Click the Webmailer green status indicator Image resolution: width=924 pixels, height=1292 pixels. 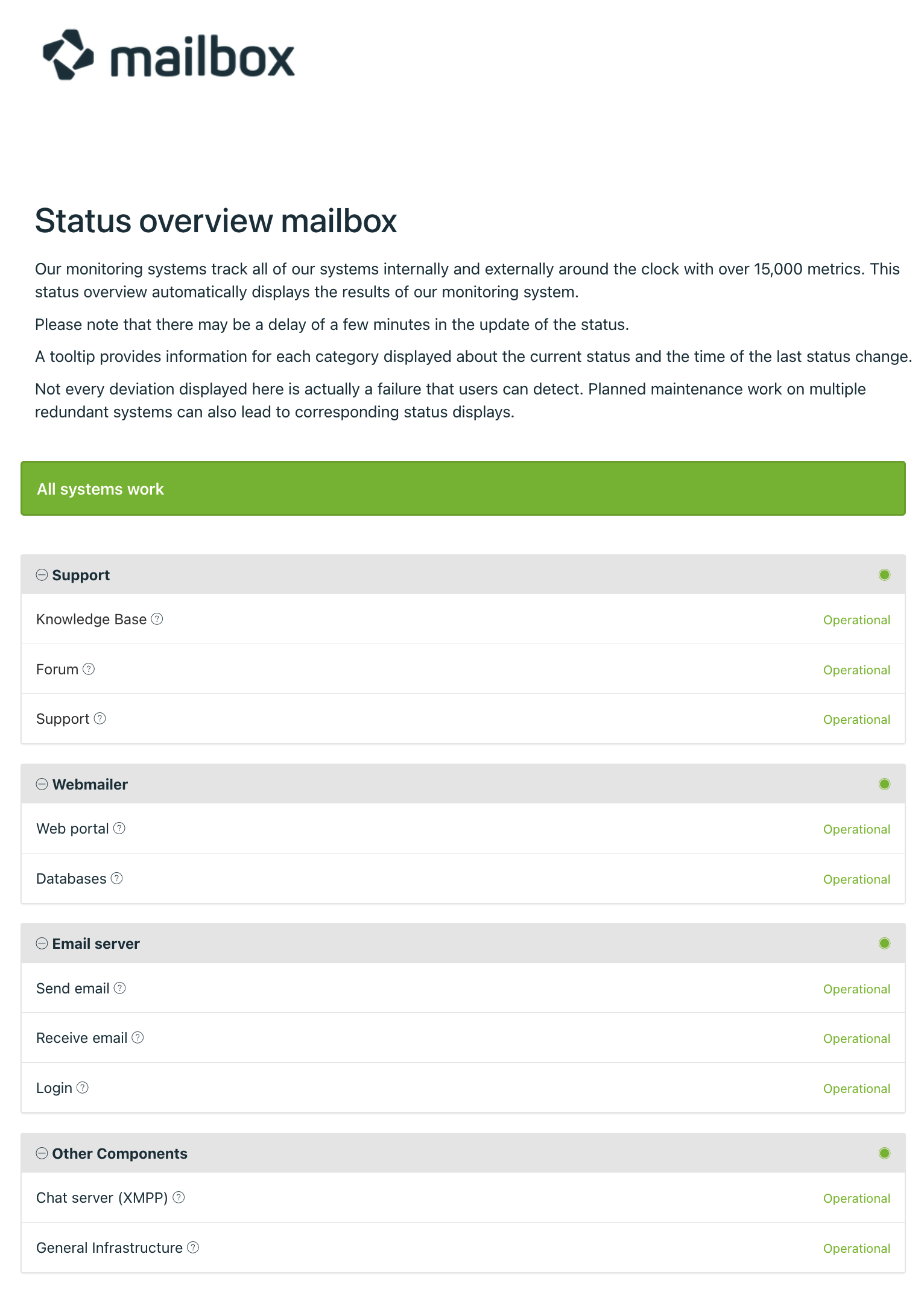coord(884,784)
